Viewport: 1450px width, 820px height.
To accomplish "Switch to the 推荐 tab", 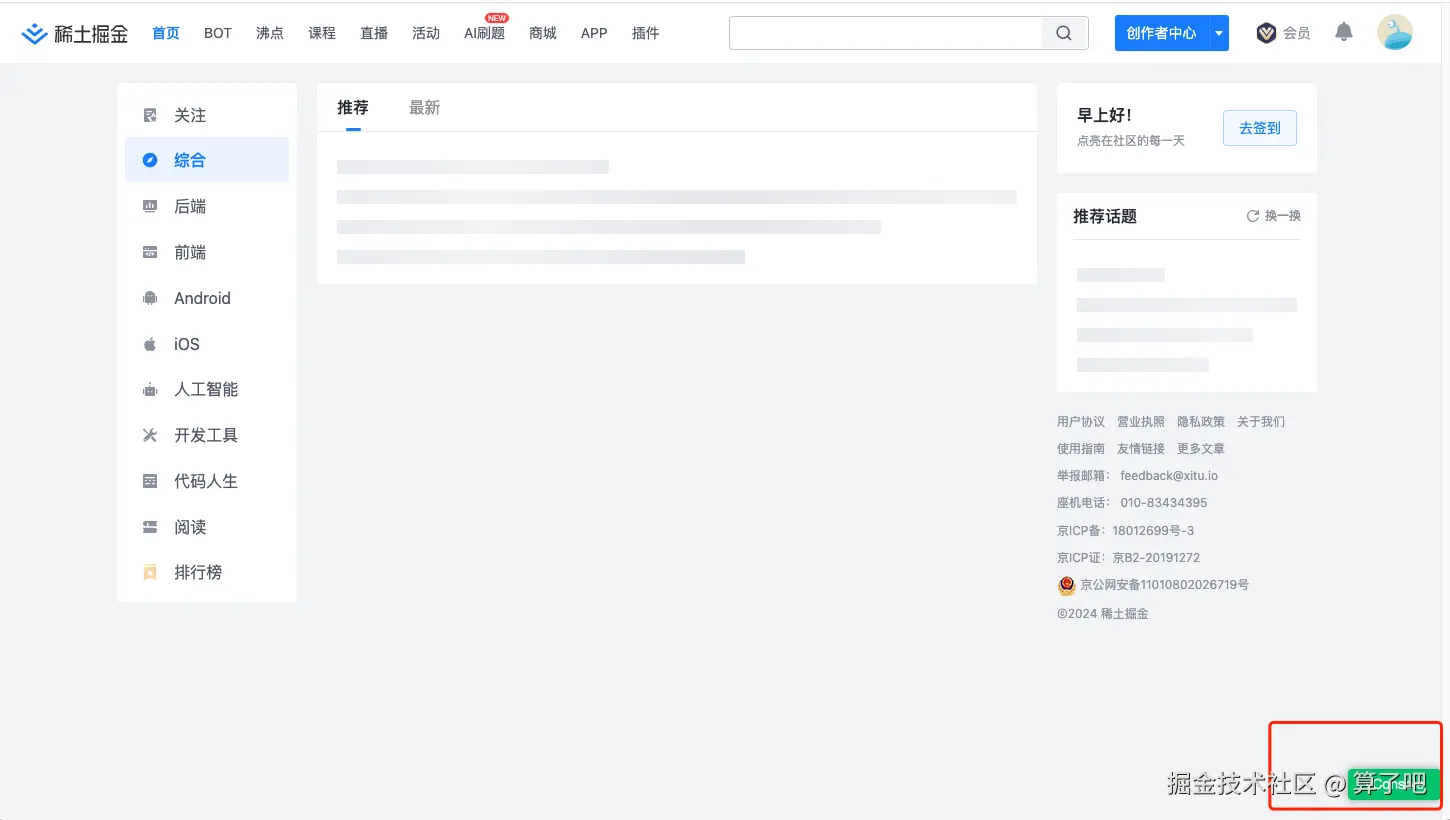I will tap(353, 107).
